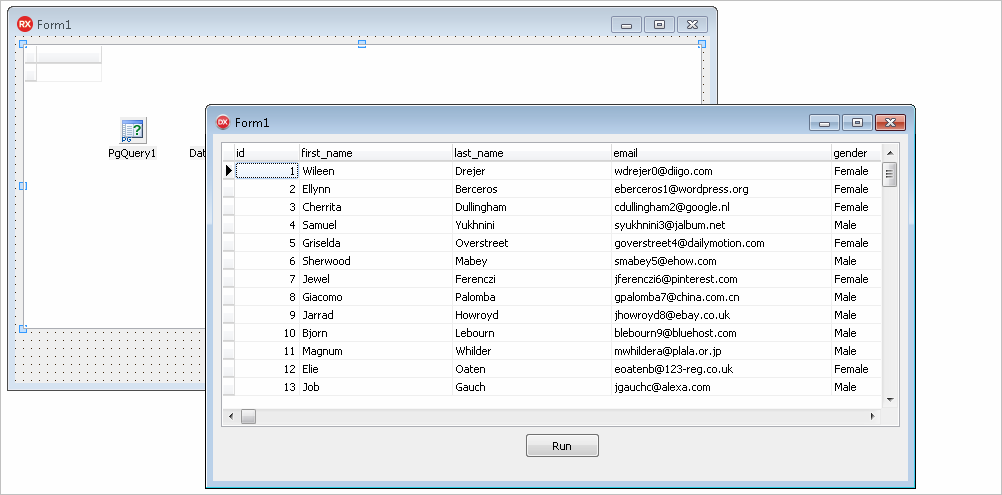Click the horizontal scrollbar thumb in grid
This screenshot has height=495, width=1002.
coord(248,416)
